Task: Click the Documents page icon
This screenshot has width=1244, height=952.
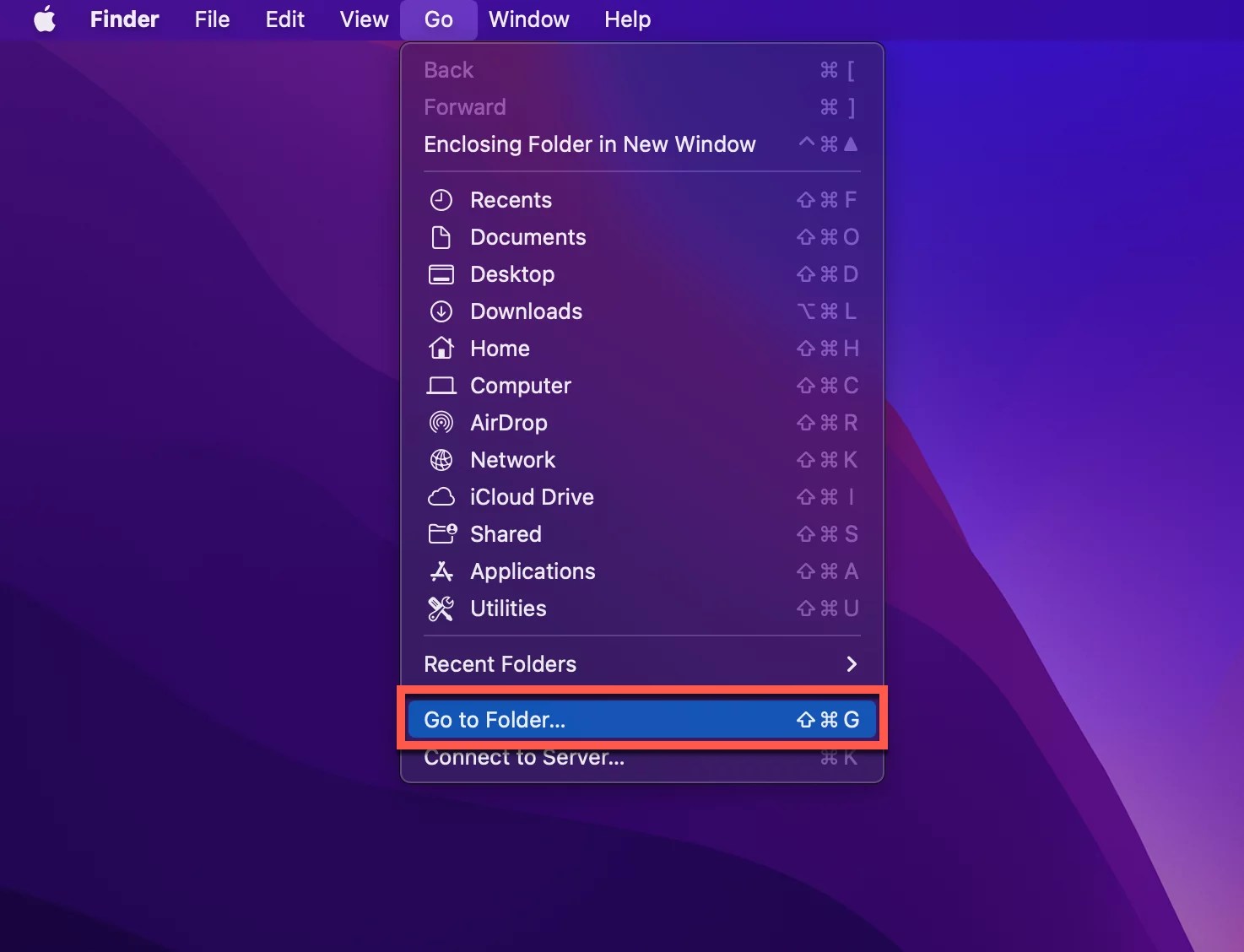Action: pos(441,237)
